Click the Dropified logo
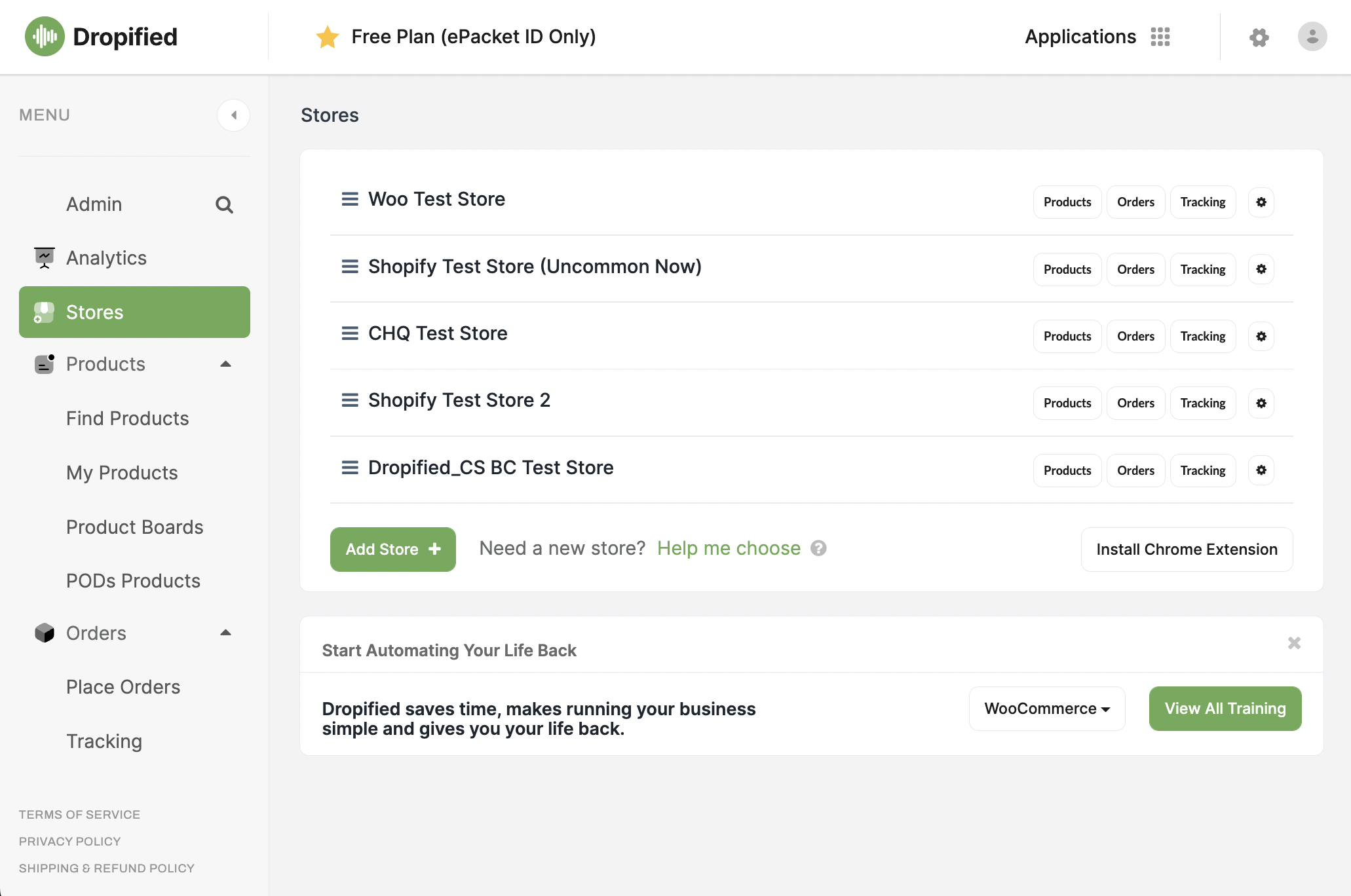 101,37
